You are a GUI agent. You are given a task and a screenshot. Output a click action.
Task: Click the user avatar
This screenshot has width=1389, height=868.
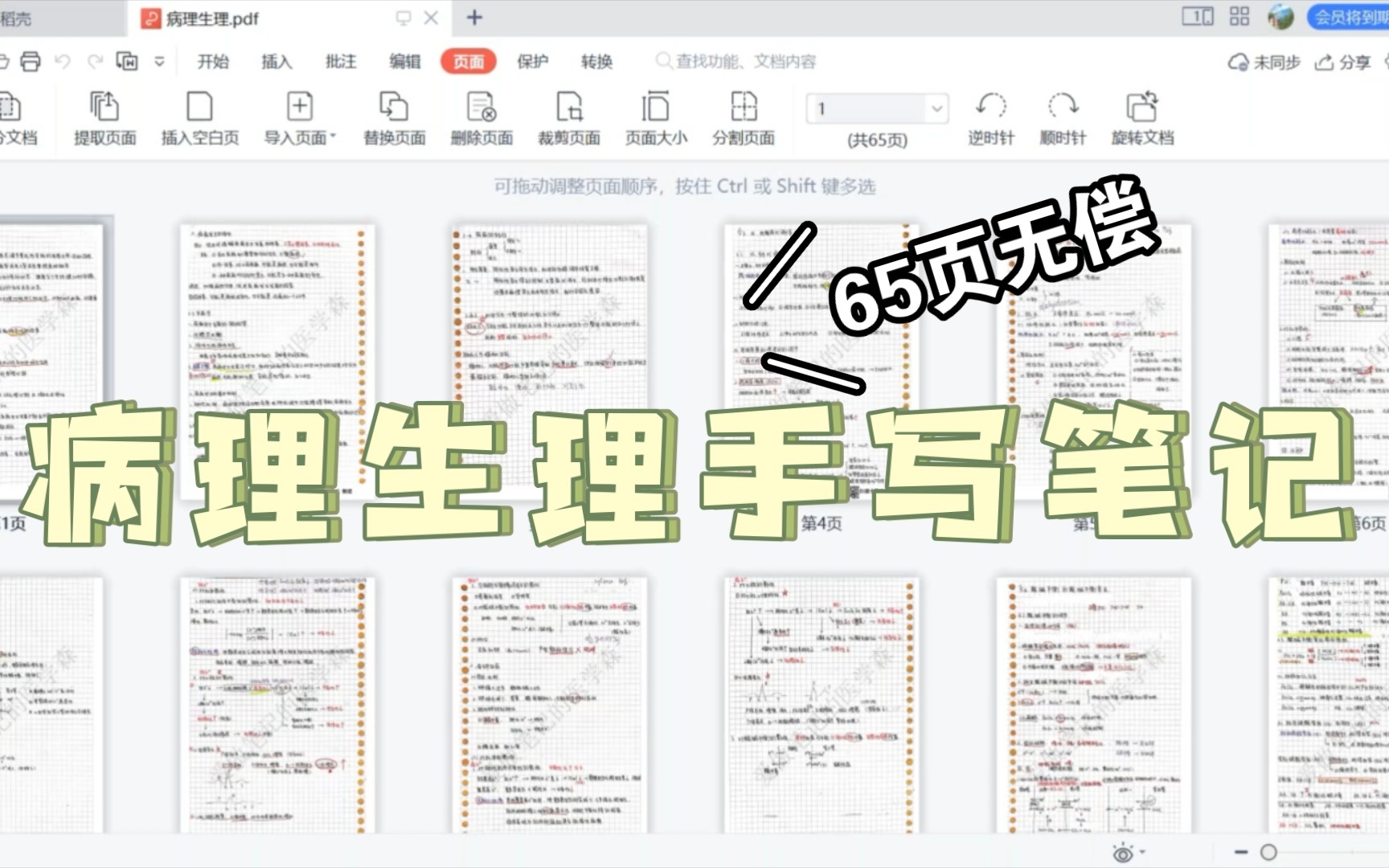1280,17
